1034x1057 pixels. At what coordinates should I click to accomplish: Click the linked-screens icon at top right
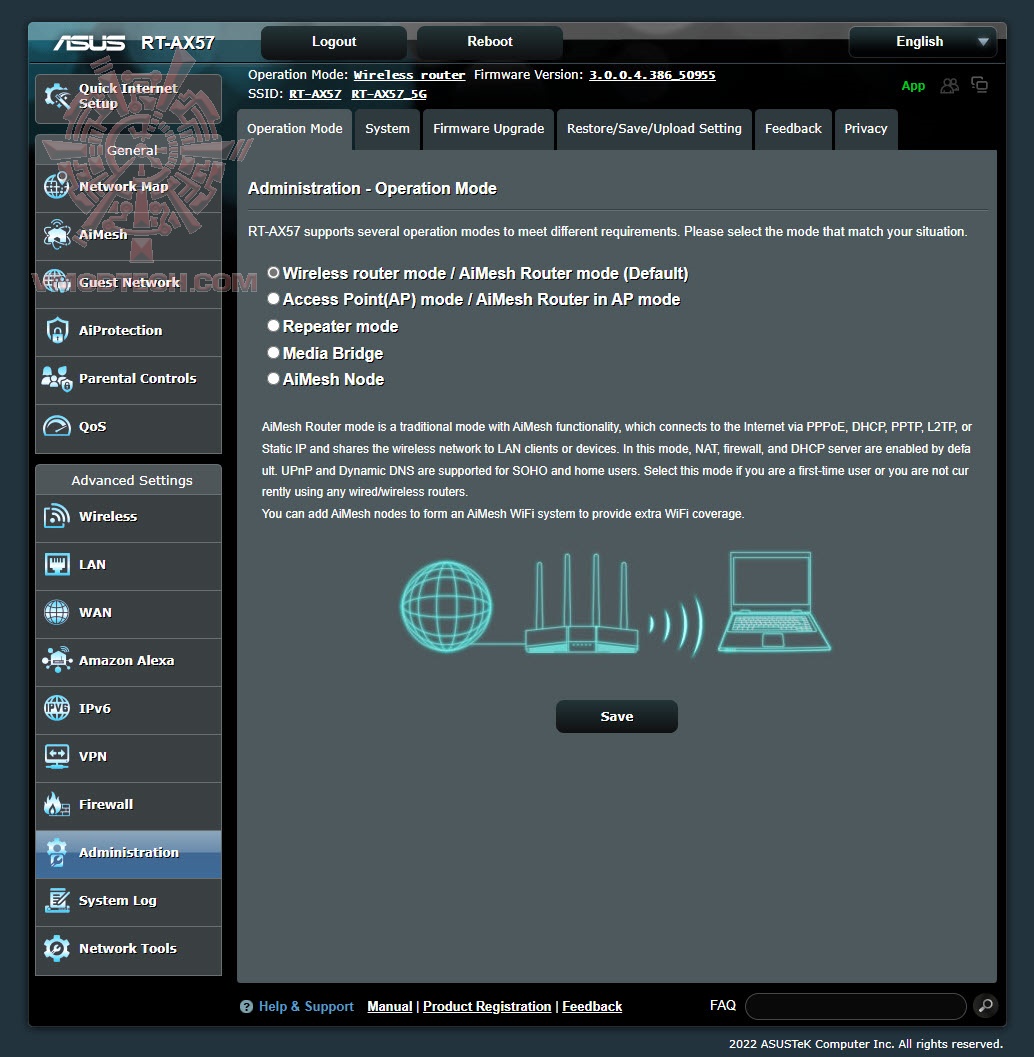(979, 85)
